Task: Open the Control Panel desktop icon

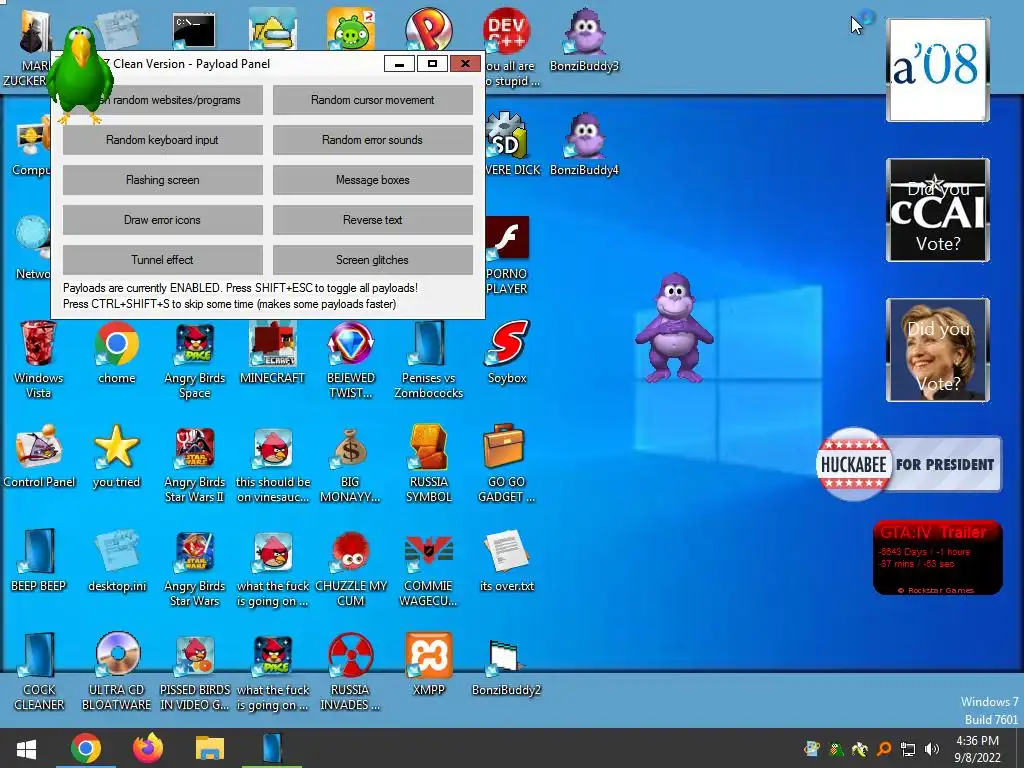Action: tap(39, 457)
